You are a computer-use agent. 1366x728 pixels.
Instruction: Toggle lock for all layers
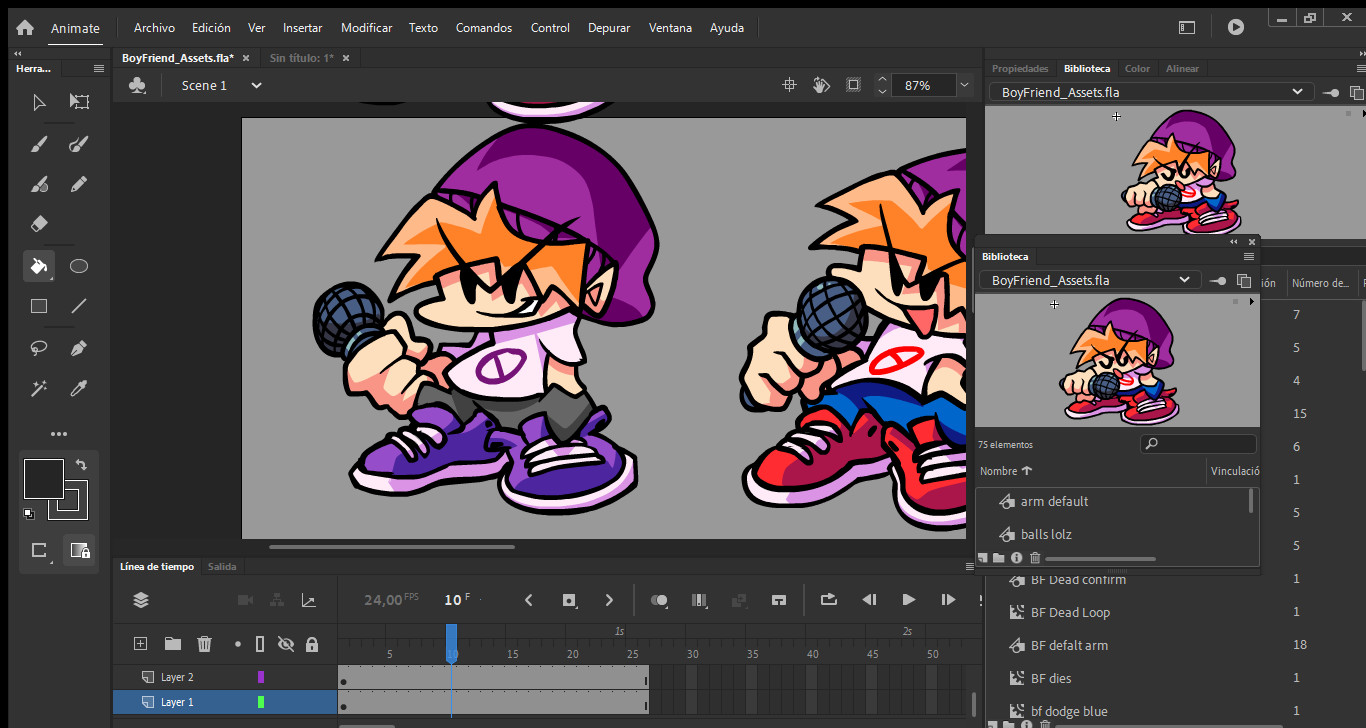(312, 644)
